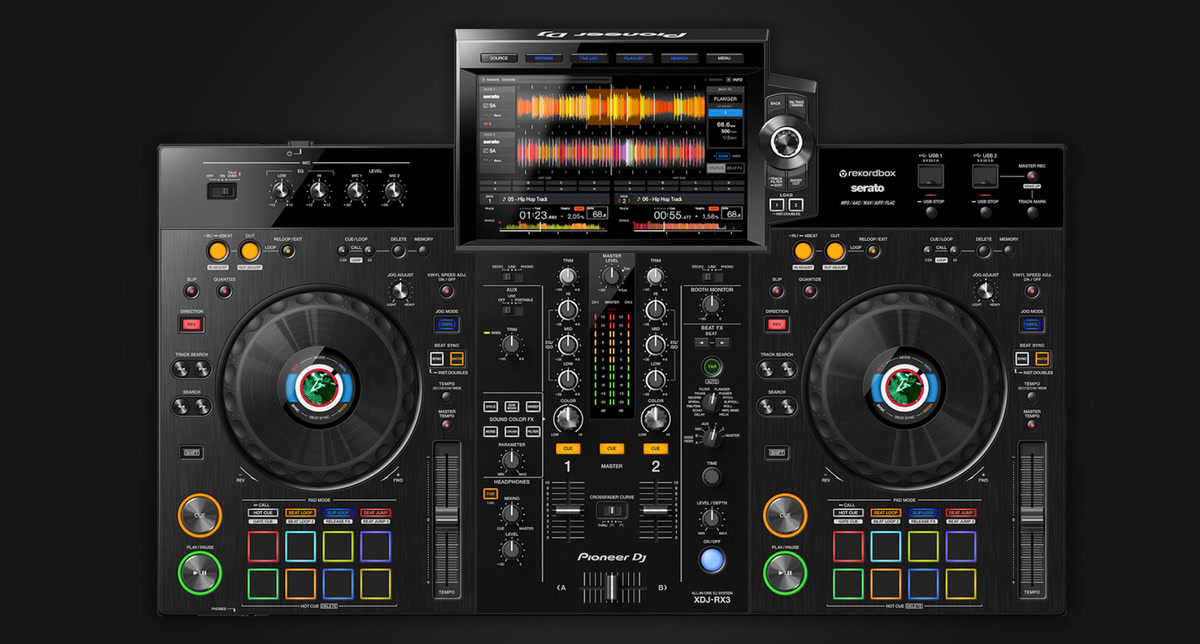The height and width of the screenshot is (644, 1200).
Task: Open the SOURCE tab on the screen
Action: [498, 58]
